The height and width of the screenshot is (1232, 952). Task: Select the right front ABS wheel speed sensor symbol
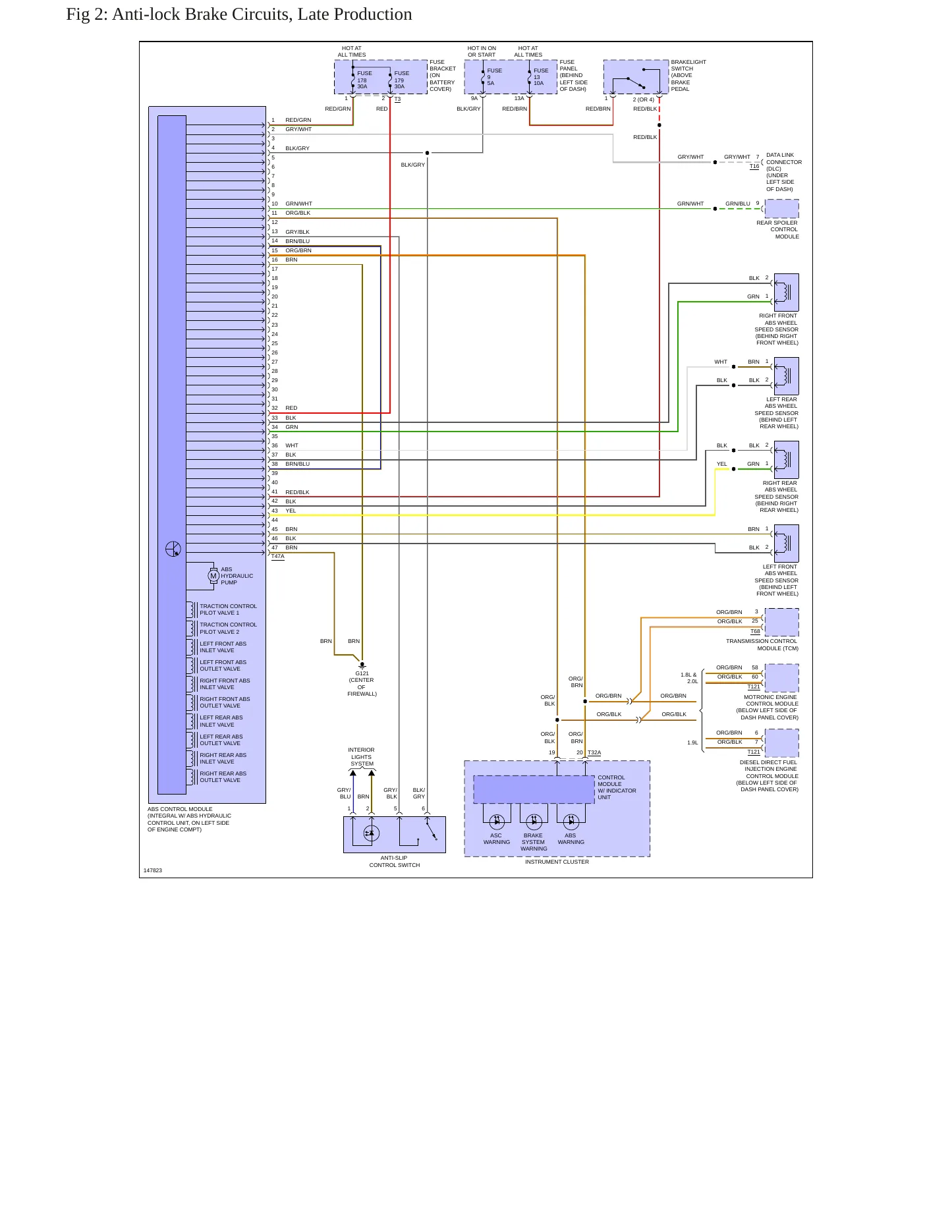pos(786,292)
